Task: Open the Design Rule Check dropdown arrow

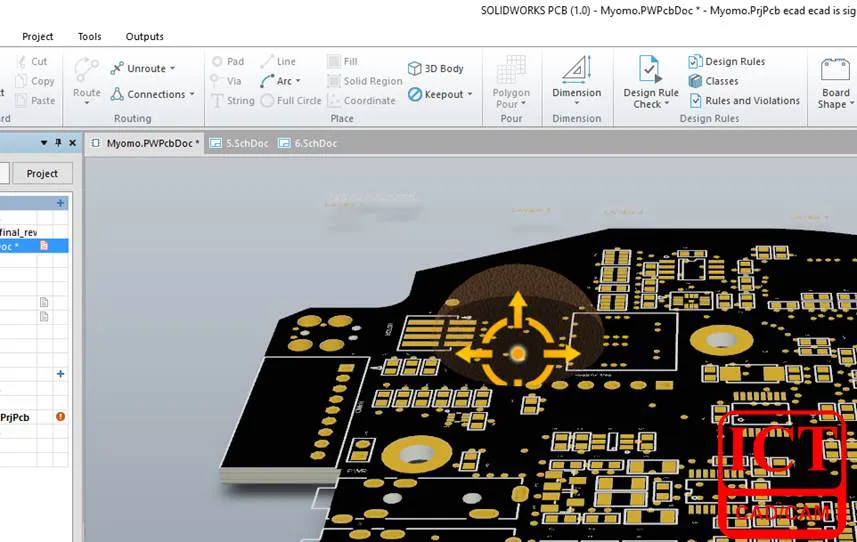Action: coord(667,103)
